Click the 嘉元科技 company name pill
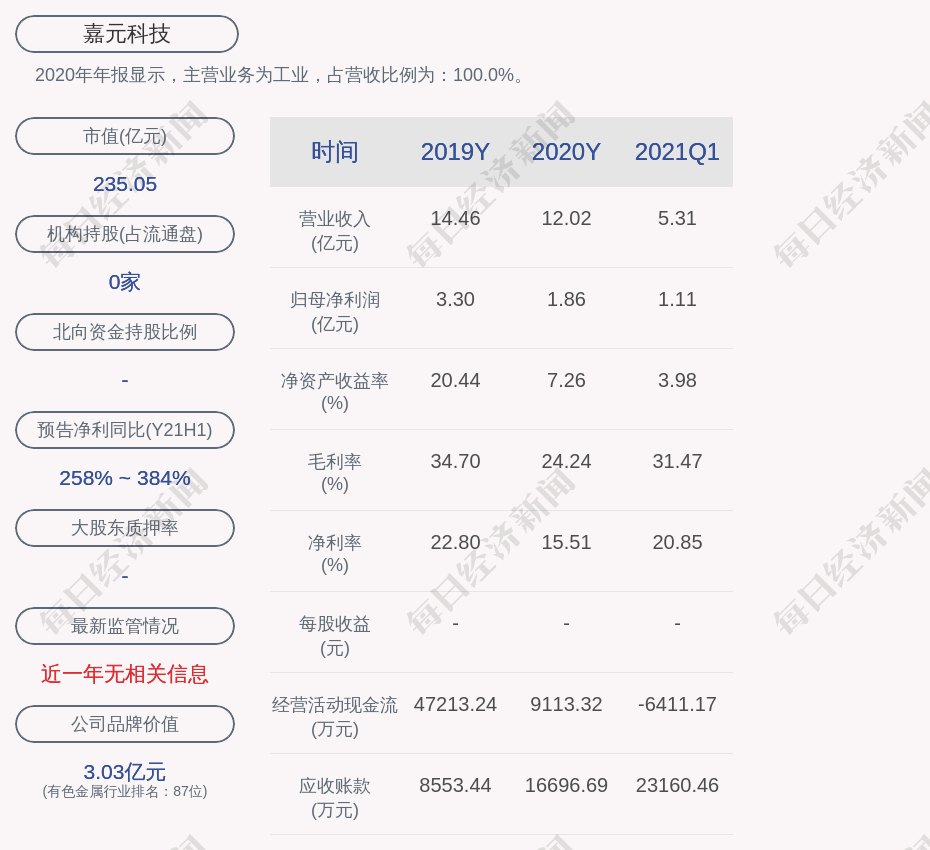 tap(126, 34)
